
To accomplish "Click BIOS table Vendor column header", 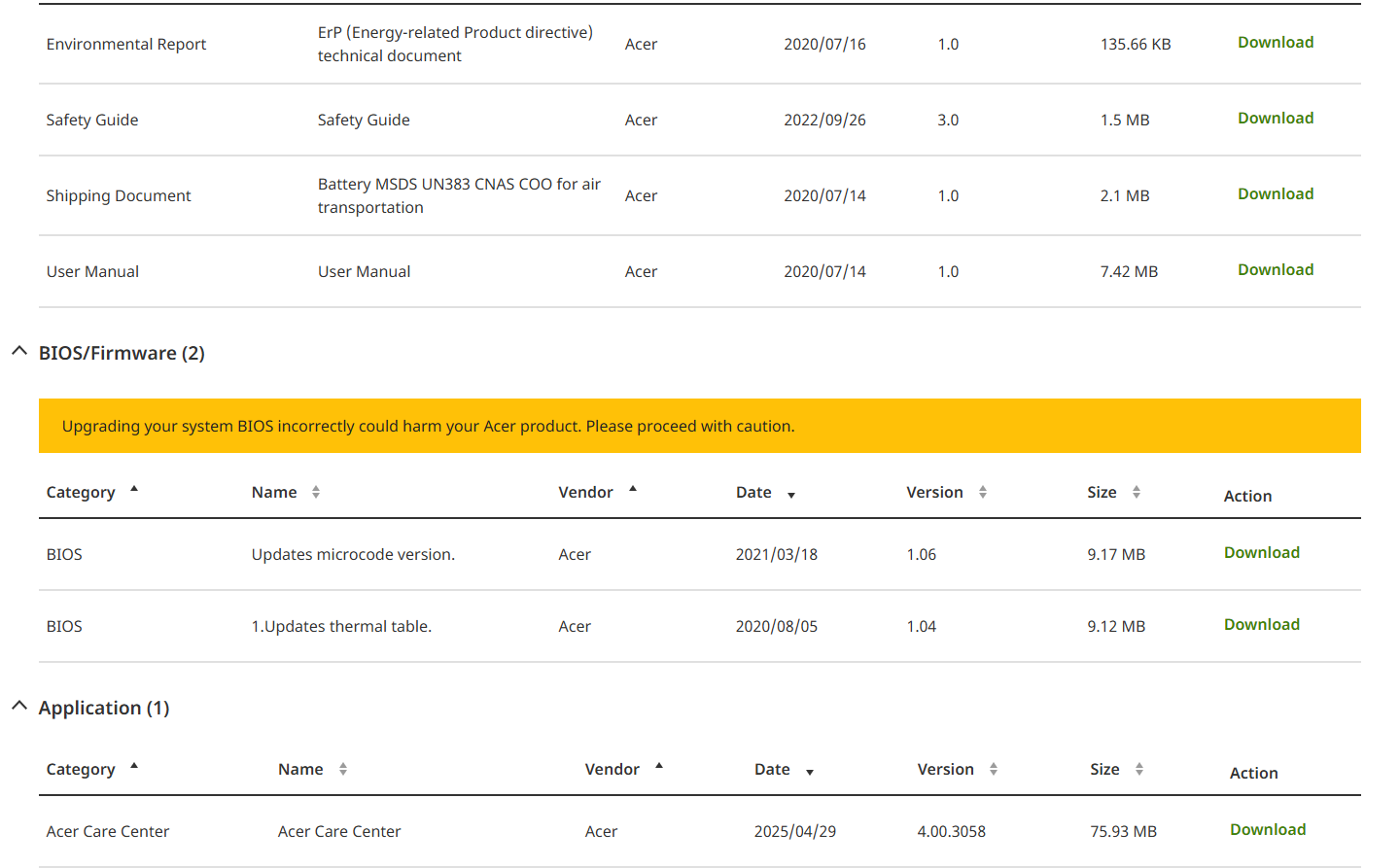I will coord(585,493).
